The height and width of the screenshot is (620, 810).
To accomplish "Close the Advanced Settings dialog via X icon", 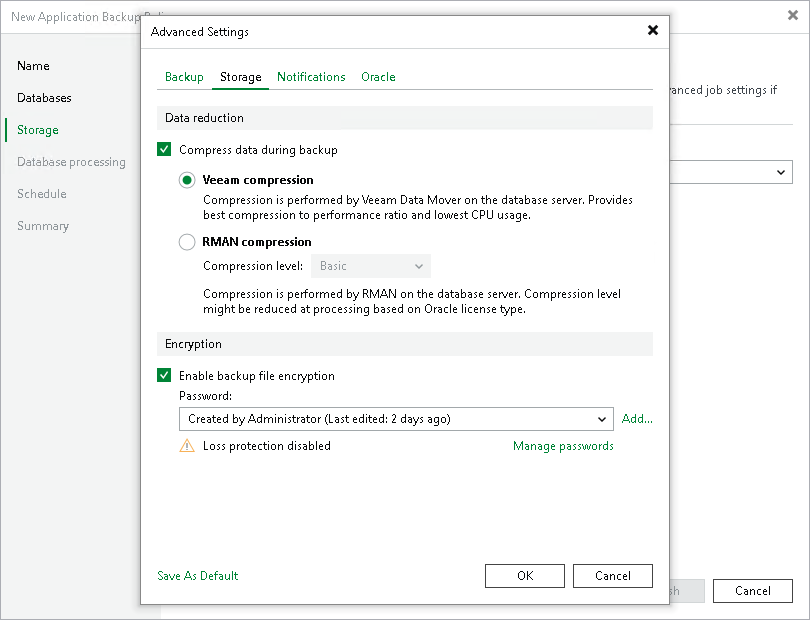I will (x=653, y=30).
